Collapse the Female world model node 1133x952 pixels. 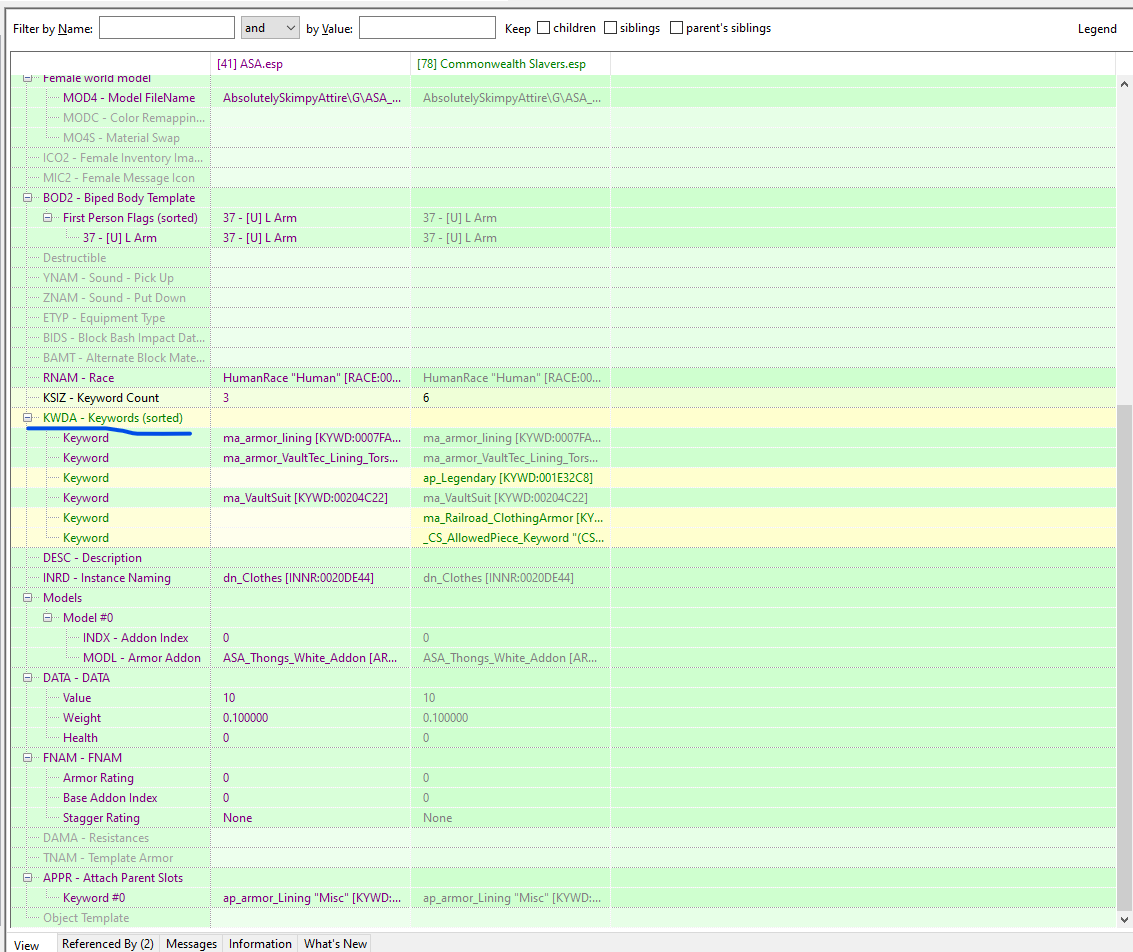[x=27, y=78]
